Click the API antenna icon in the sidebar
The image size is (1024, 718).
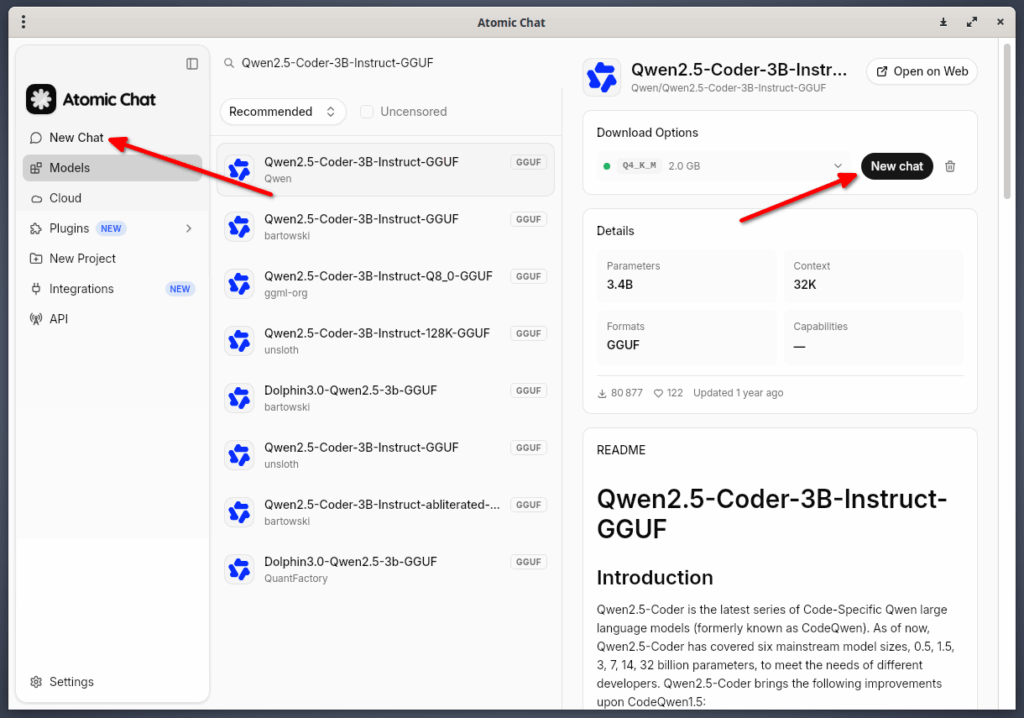(36, 319)
